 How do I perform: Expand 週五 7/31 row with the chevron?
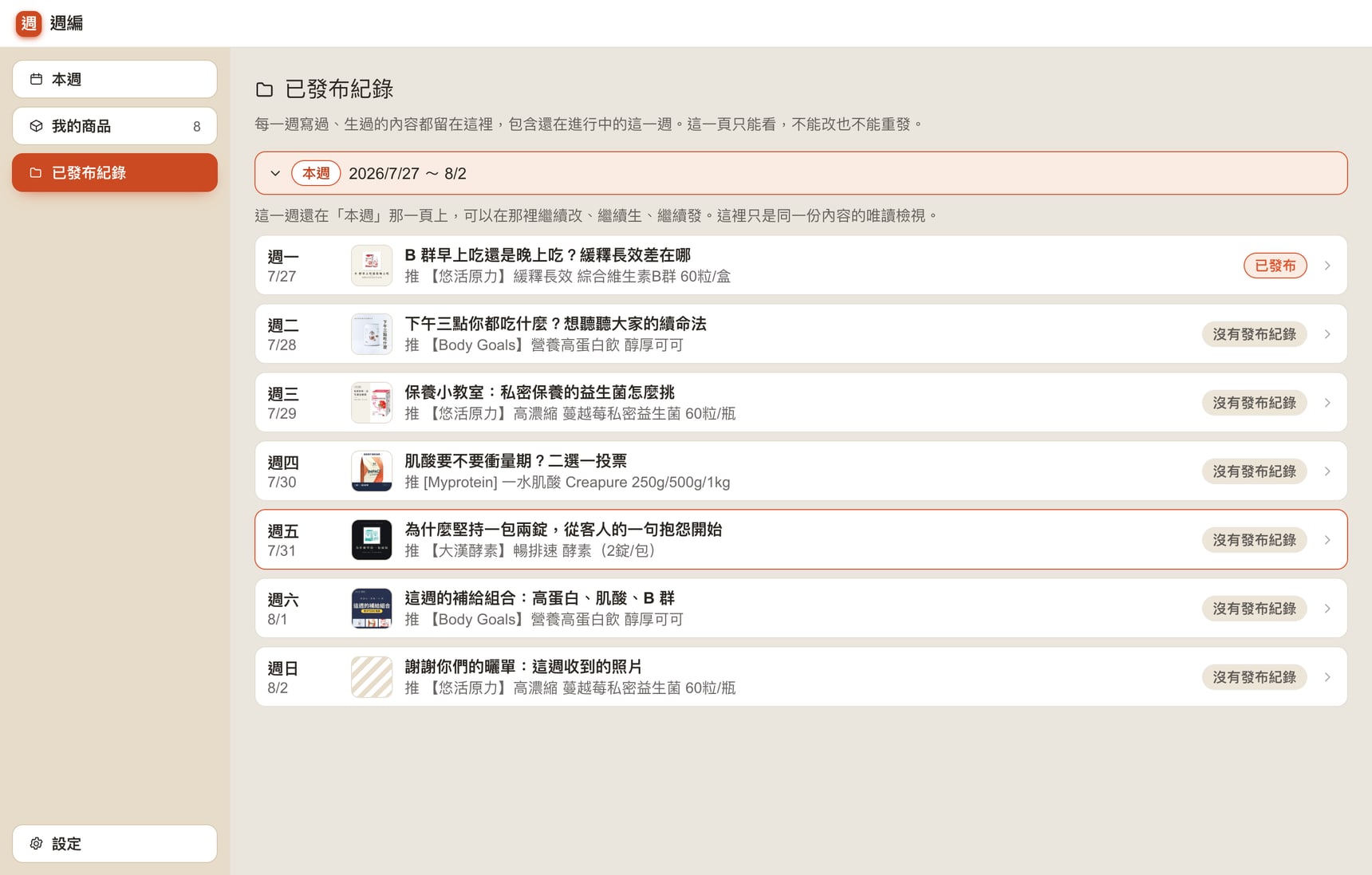pos(1327,540)
